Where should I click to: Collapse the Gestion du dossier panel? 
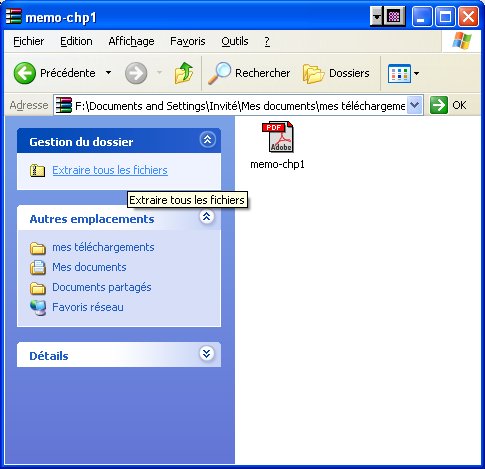pos(207,139)
